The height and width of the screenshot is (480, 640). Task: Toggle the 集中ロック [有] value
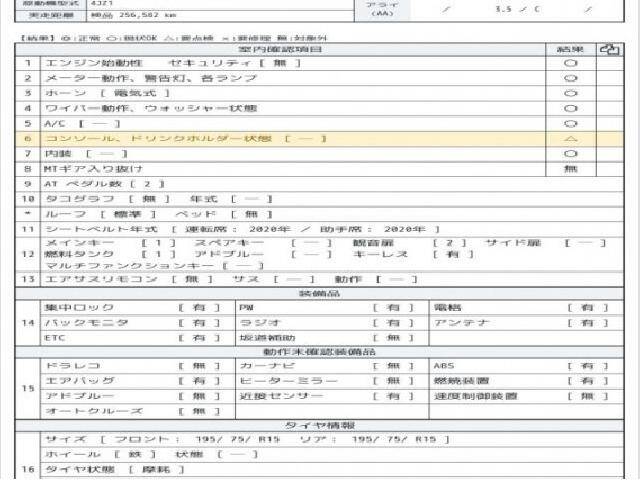coord(199,307)
